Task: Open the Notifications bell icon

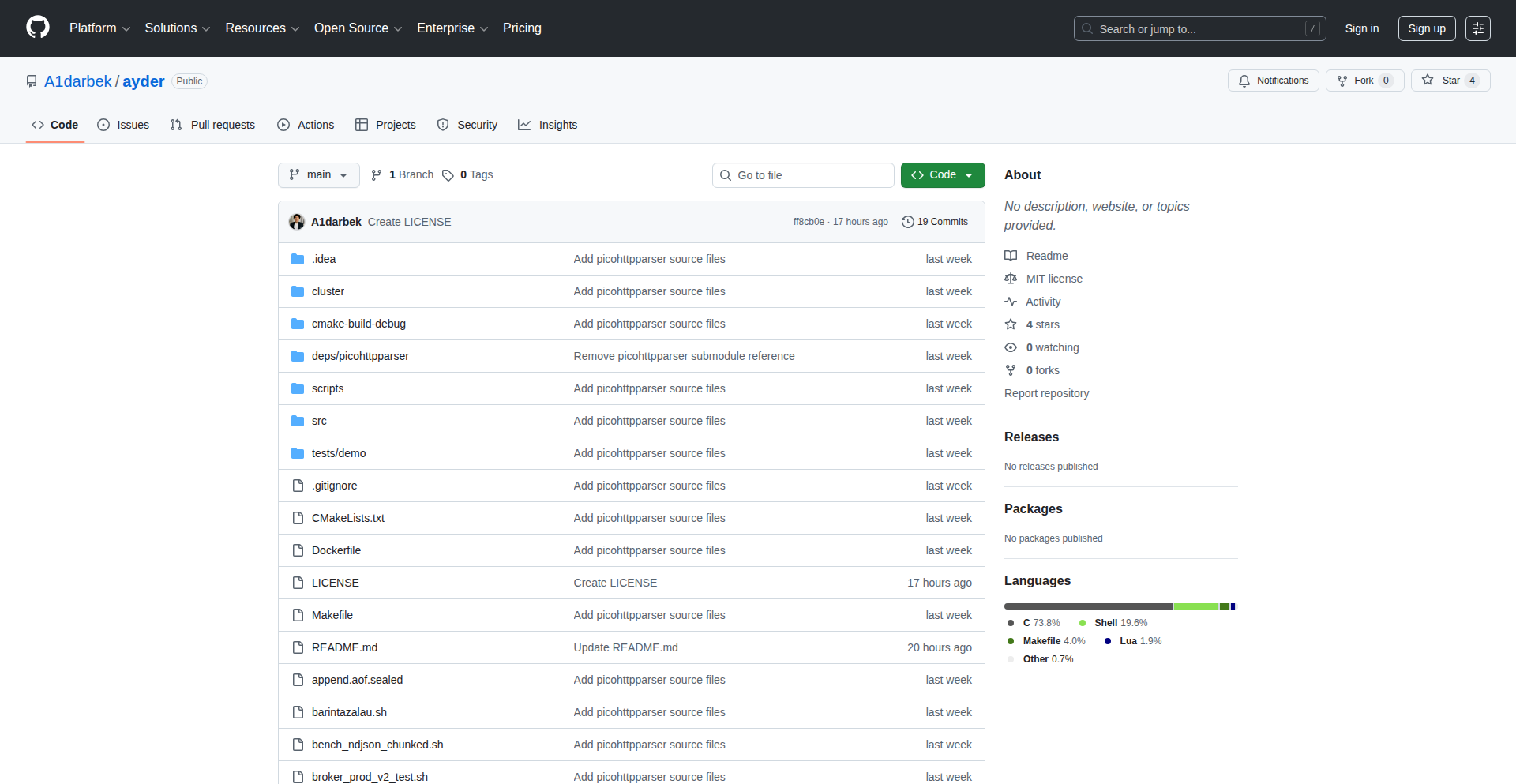Action: pos(1244,81)
